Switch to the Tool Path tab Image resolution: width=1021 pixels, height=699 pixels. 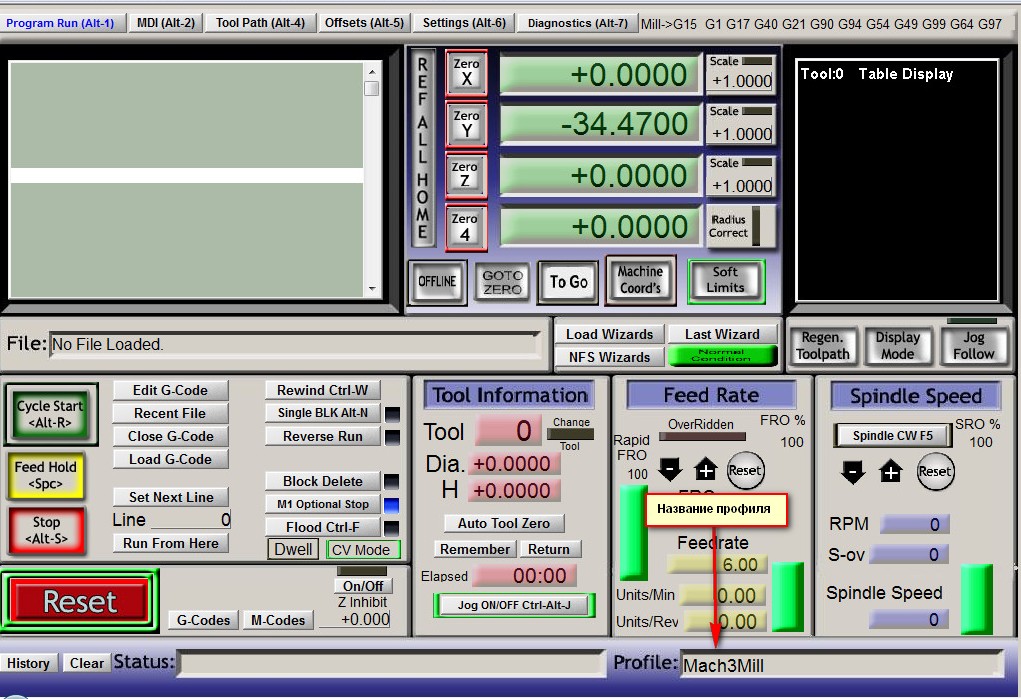(260, 23)
